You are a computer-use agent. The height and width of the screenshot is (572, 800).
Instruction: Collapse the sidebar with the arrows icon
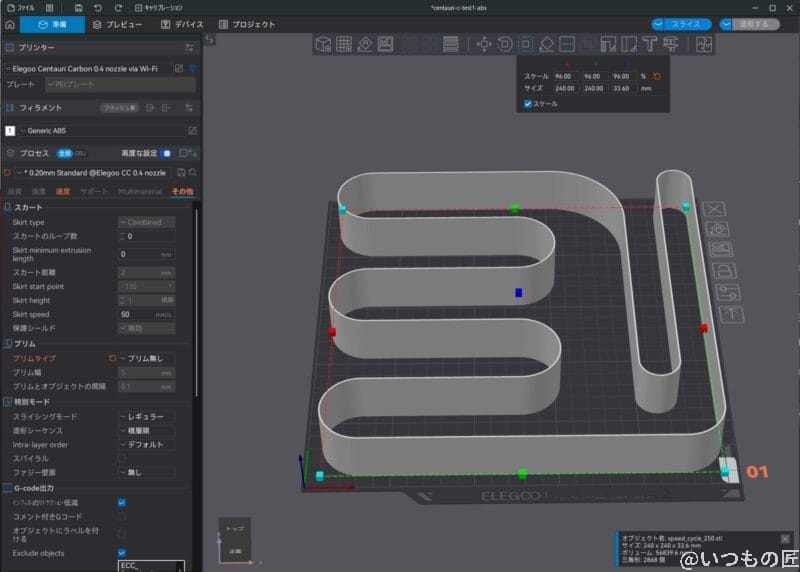[209, 39]
